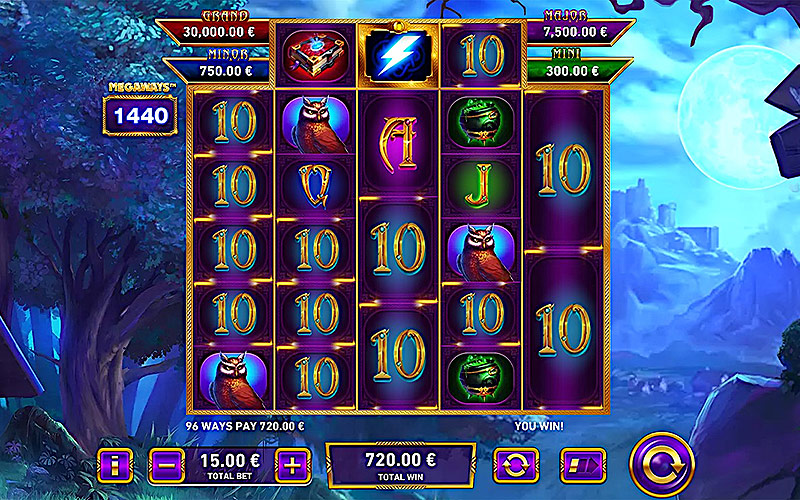The width and height of the screenshot is (800, 500).
Task: Select the Major 7,500.00 € jackpot banner
Action: [x=579, y=29]
